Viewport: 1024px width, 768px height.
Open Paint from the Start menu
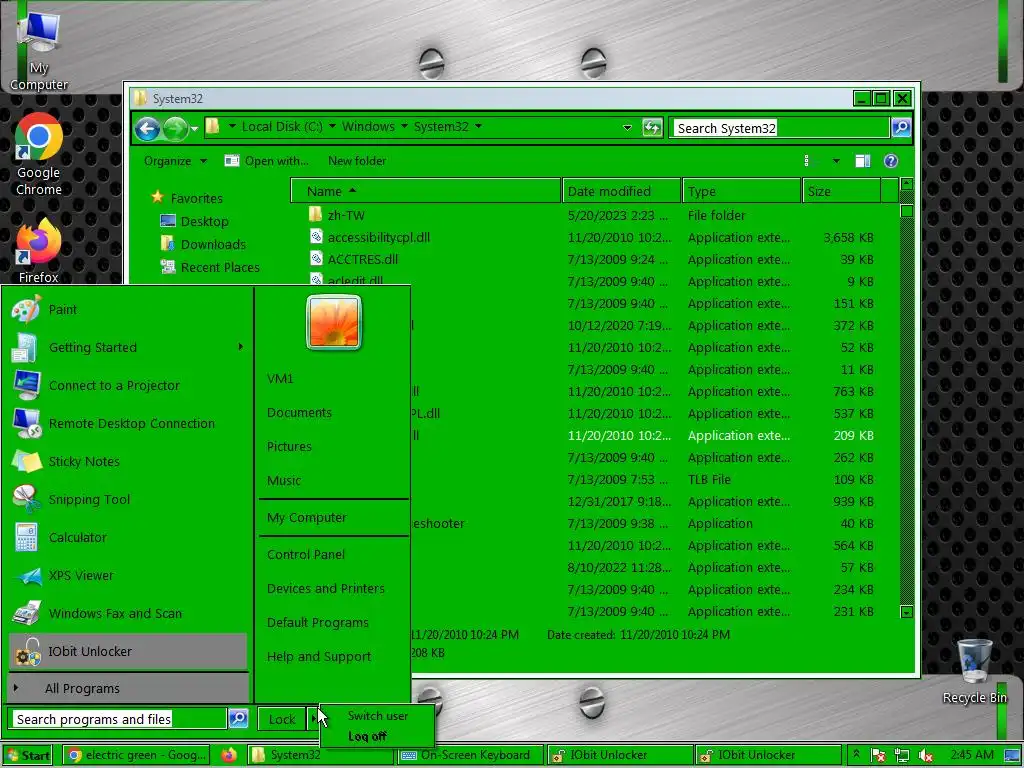point(128,310)
